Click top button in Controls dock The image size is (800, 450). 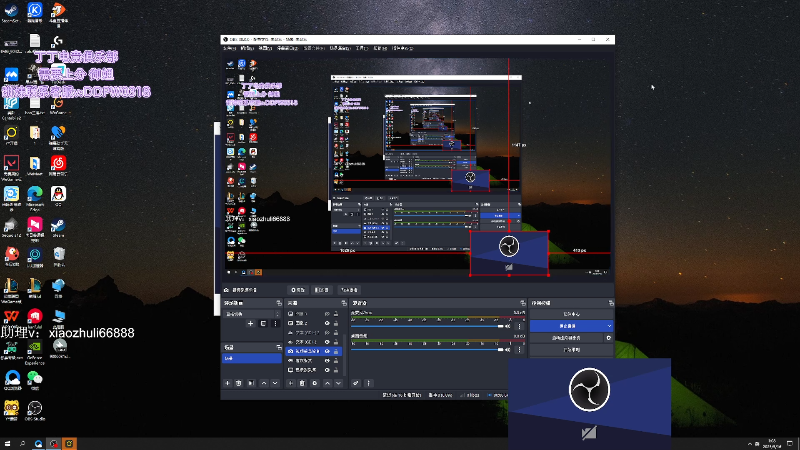click(571, 314)
